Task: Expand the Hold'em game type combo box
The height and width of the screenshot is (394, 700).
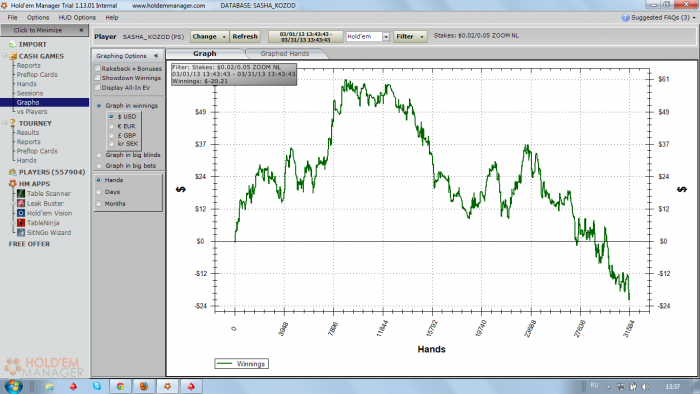Action: (368, 37)
